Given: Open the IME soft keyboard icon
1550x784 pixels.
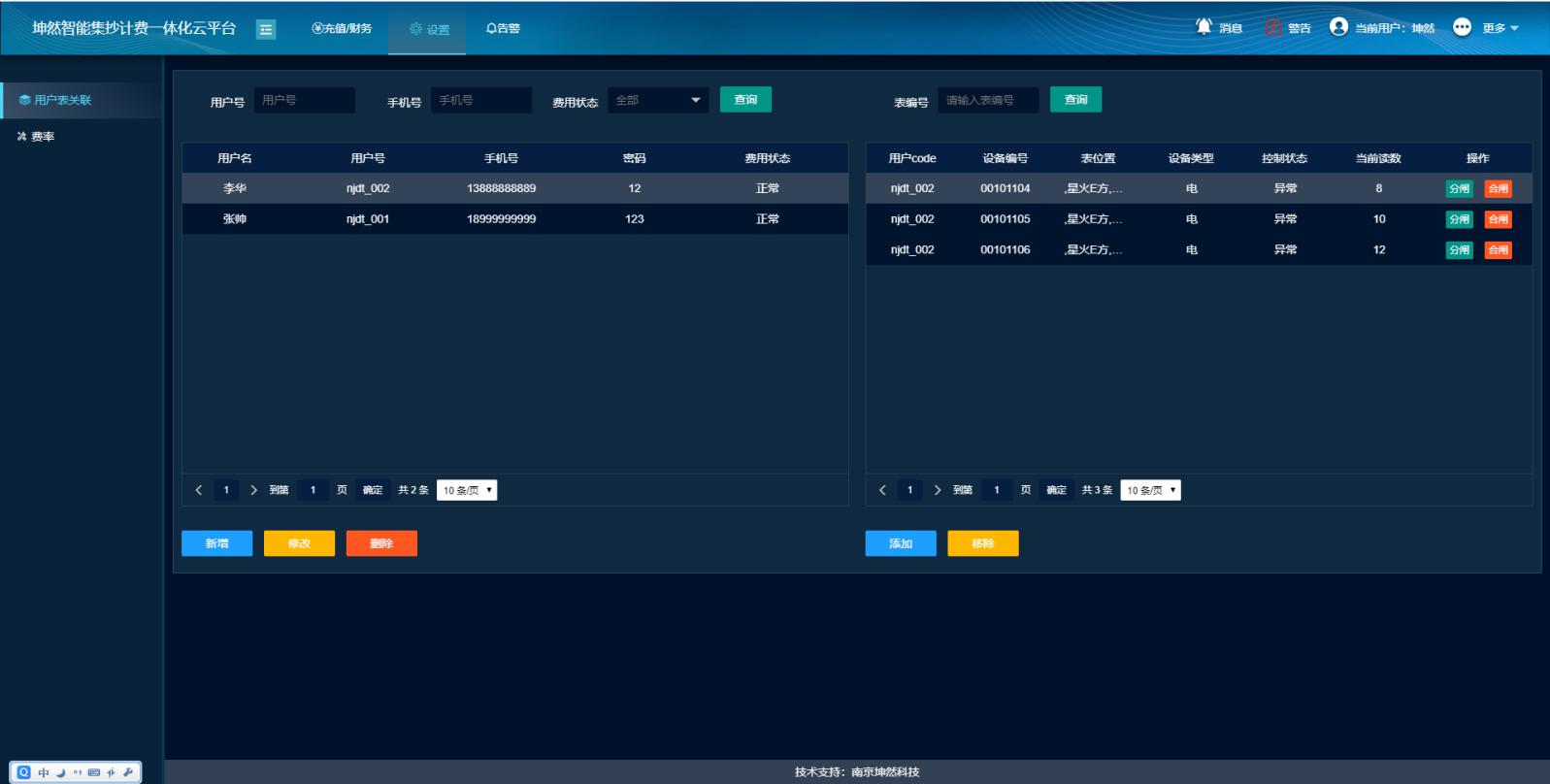Looking at the screenshot, I should pos(94,772).
